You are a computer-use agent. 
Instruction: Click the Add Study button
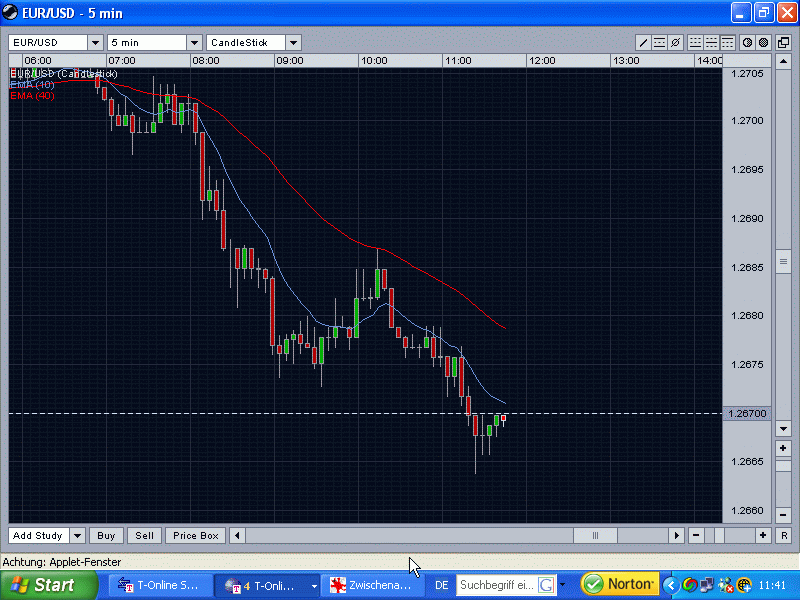[39, 536]
